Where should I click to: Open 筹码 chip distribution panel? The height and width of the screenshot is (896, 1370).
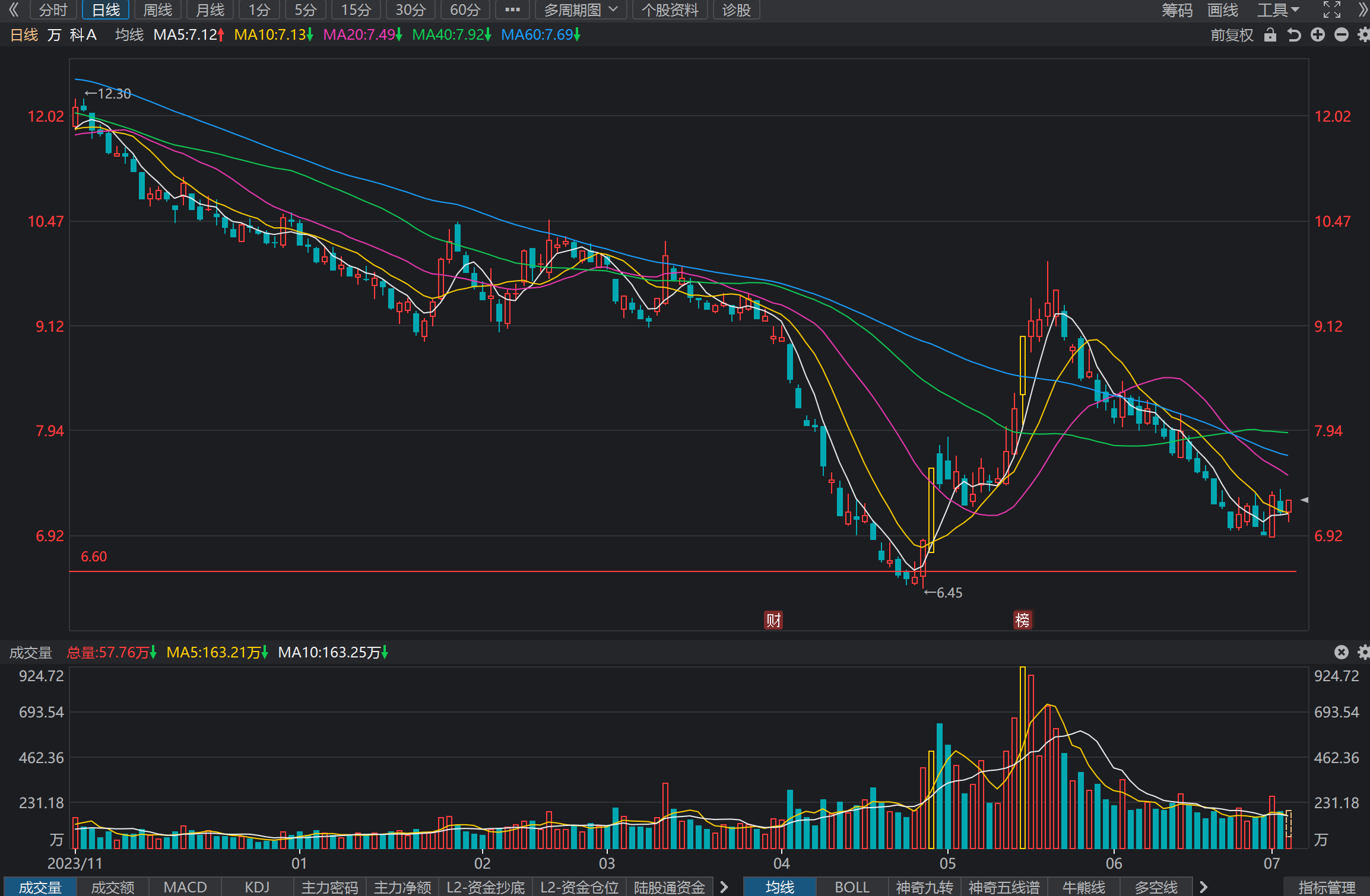coord(1177,9)
